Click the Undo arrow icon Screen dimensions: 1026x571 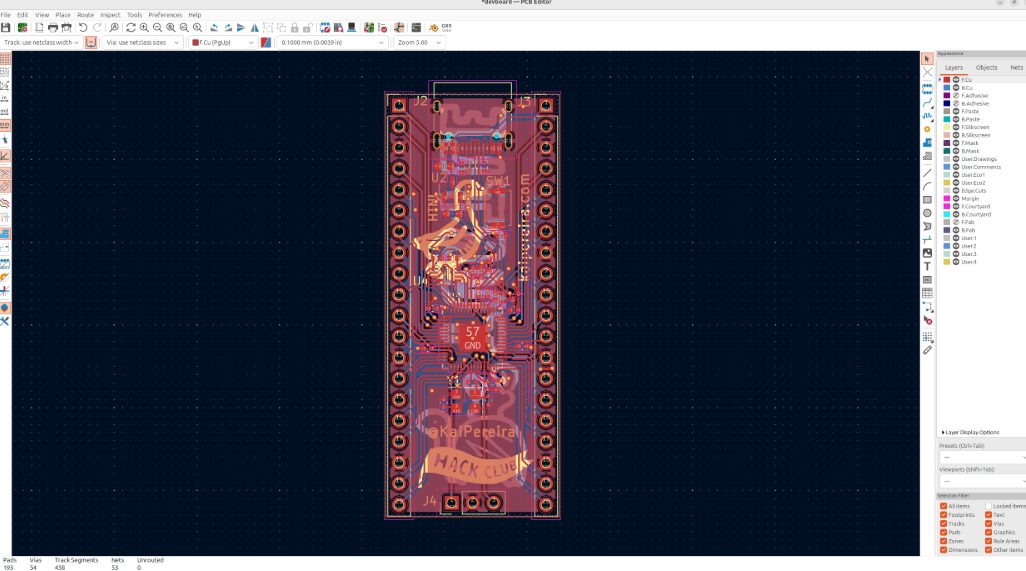[x=83, y=28]
